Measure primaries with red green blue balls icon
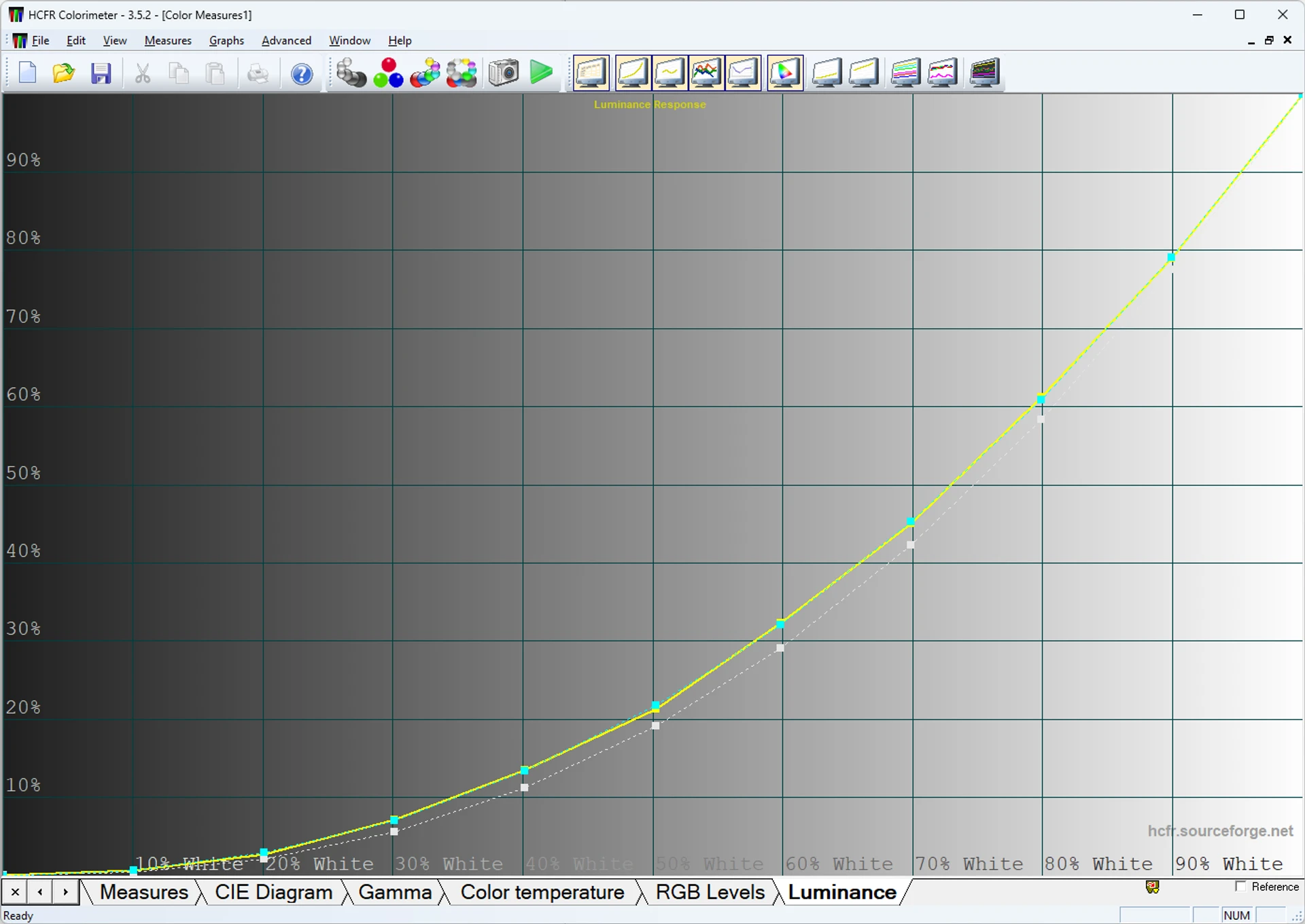Image resolution: width=1305 pixels, height=924 pixels. tap(388, 73)
